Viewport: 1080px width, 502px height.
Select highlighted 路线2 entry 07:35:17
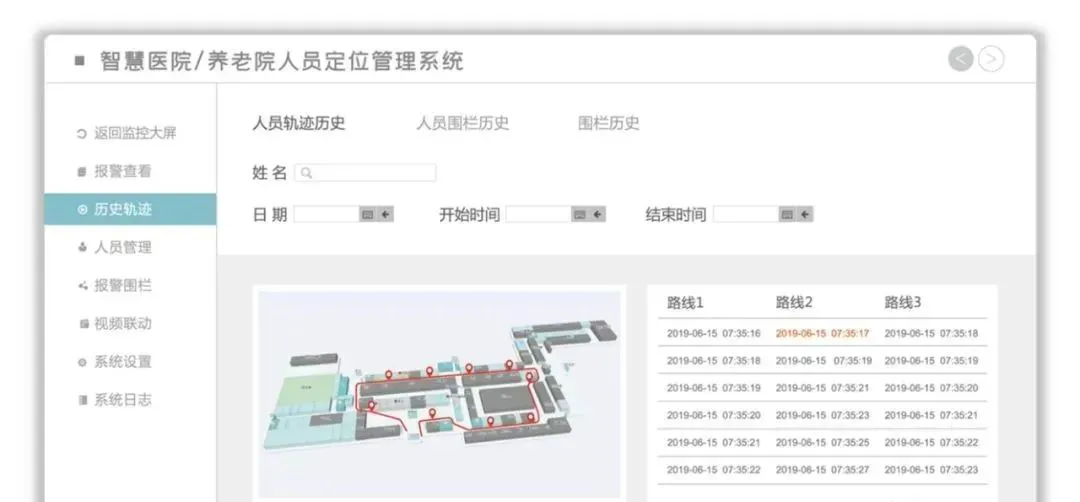822,333
